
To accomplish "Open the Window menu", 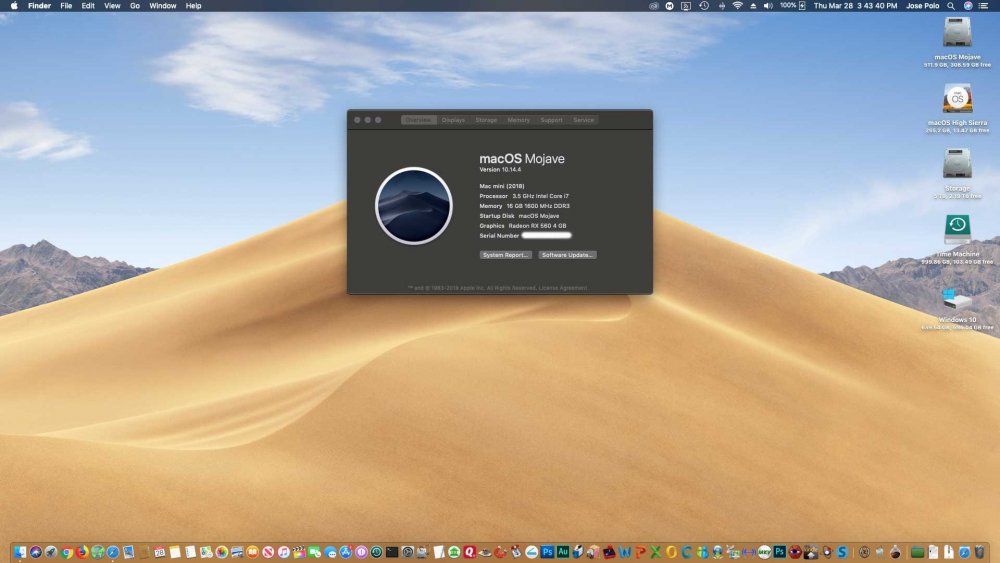I will pyautogui.click(x=163, y=6).
